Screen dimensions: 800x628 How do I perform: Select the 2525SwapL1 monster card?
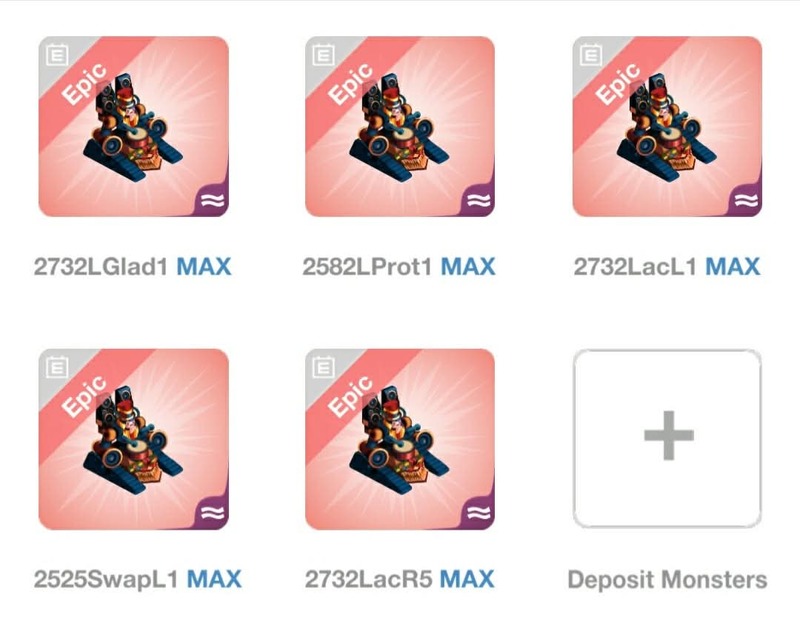pos(133,439)
